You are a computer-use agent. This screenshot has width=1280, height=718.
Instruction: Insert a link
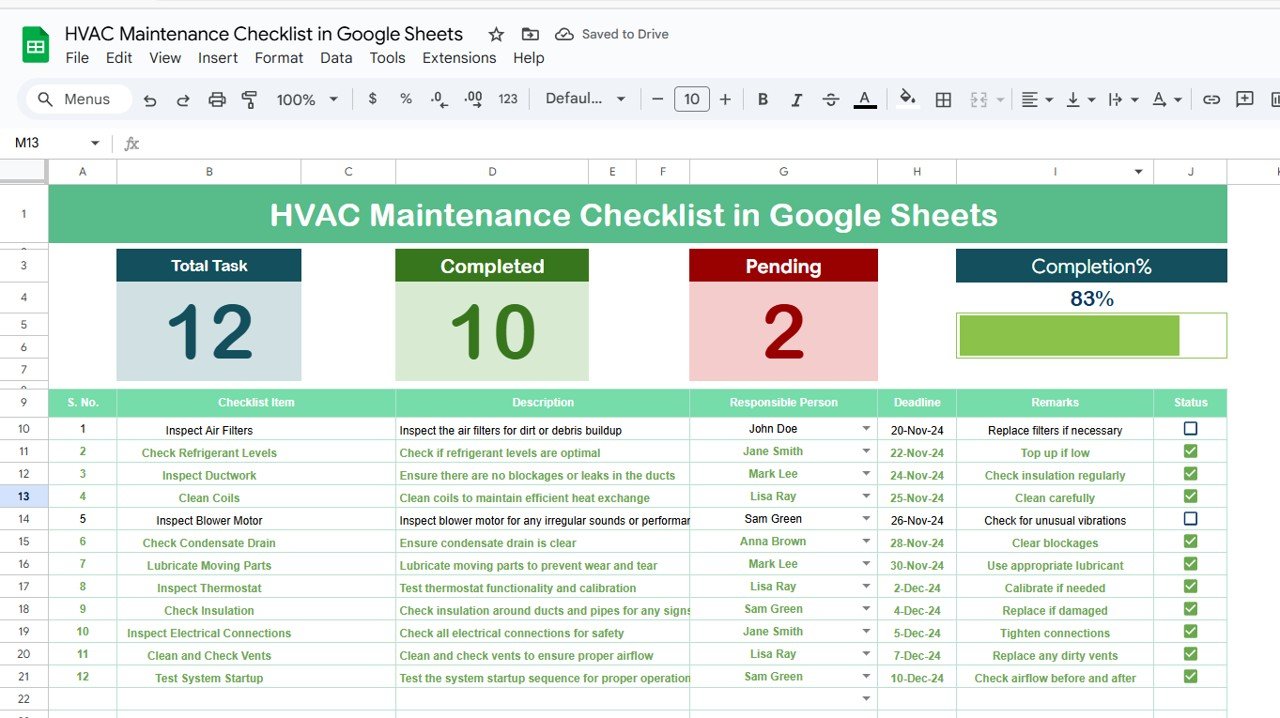1211,99
